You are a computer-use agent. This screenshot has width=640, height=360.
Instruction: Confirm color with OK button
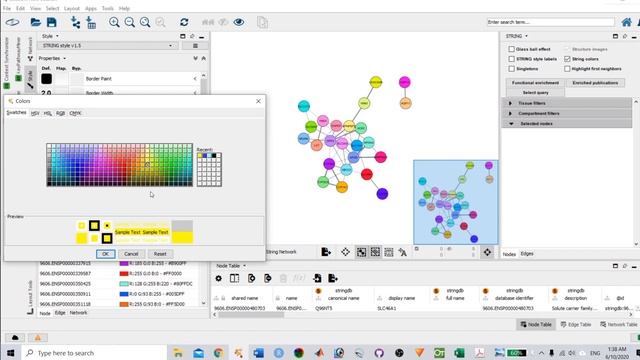[105, 254]
